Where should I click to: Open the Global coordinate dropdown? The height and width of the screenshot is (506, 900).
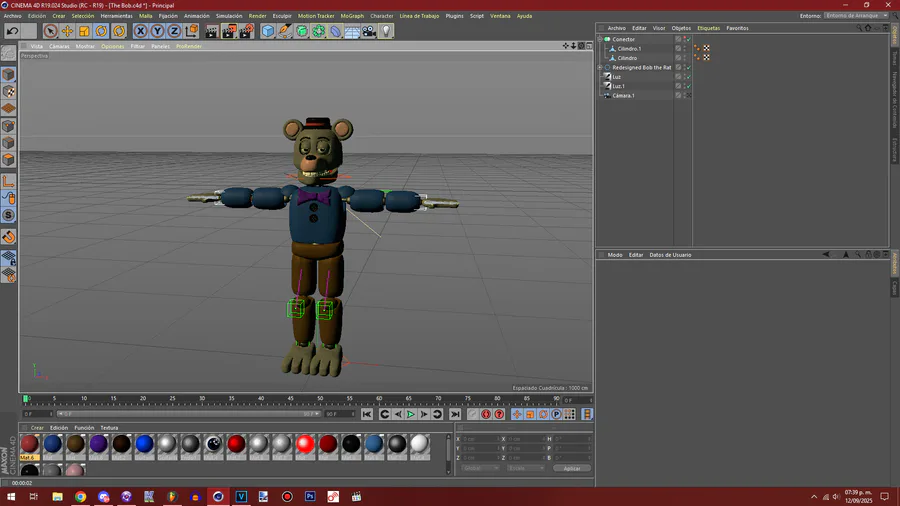480,468
